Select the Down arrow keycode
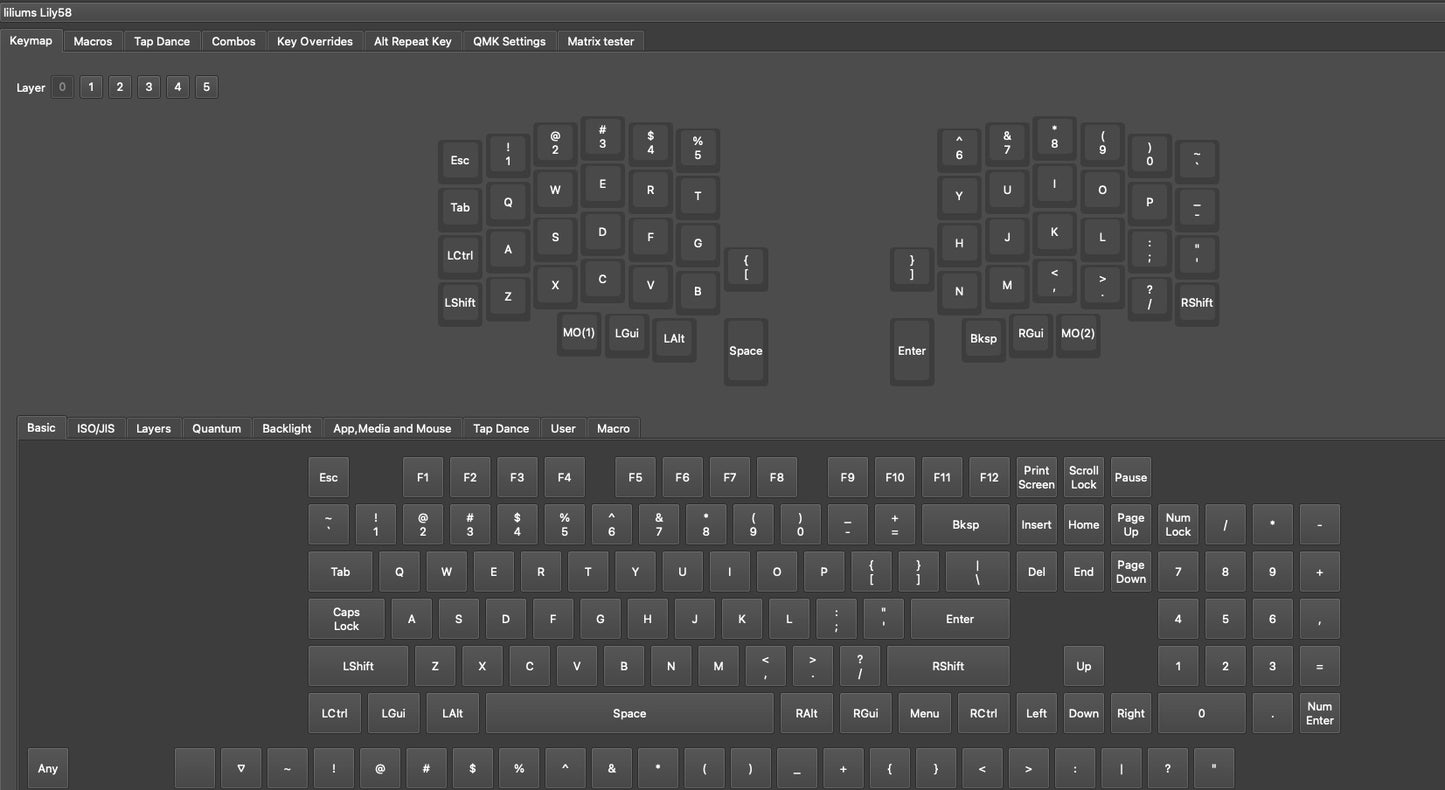This screenshot has width=1445, height=790. pyautogui.click(x=1084, y=713)
